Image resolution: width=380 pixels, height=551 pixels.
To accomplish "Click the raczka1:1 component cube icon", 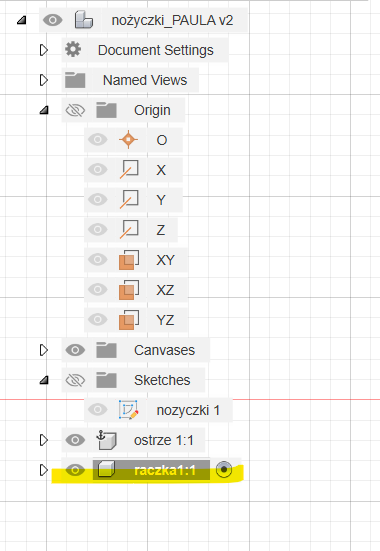I will pyautogui.click(x=106, y=470).
